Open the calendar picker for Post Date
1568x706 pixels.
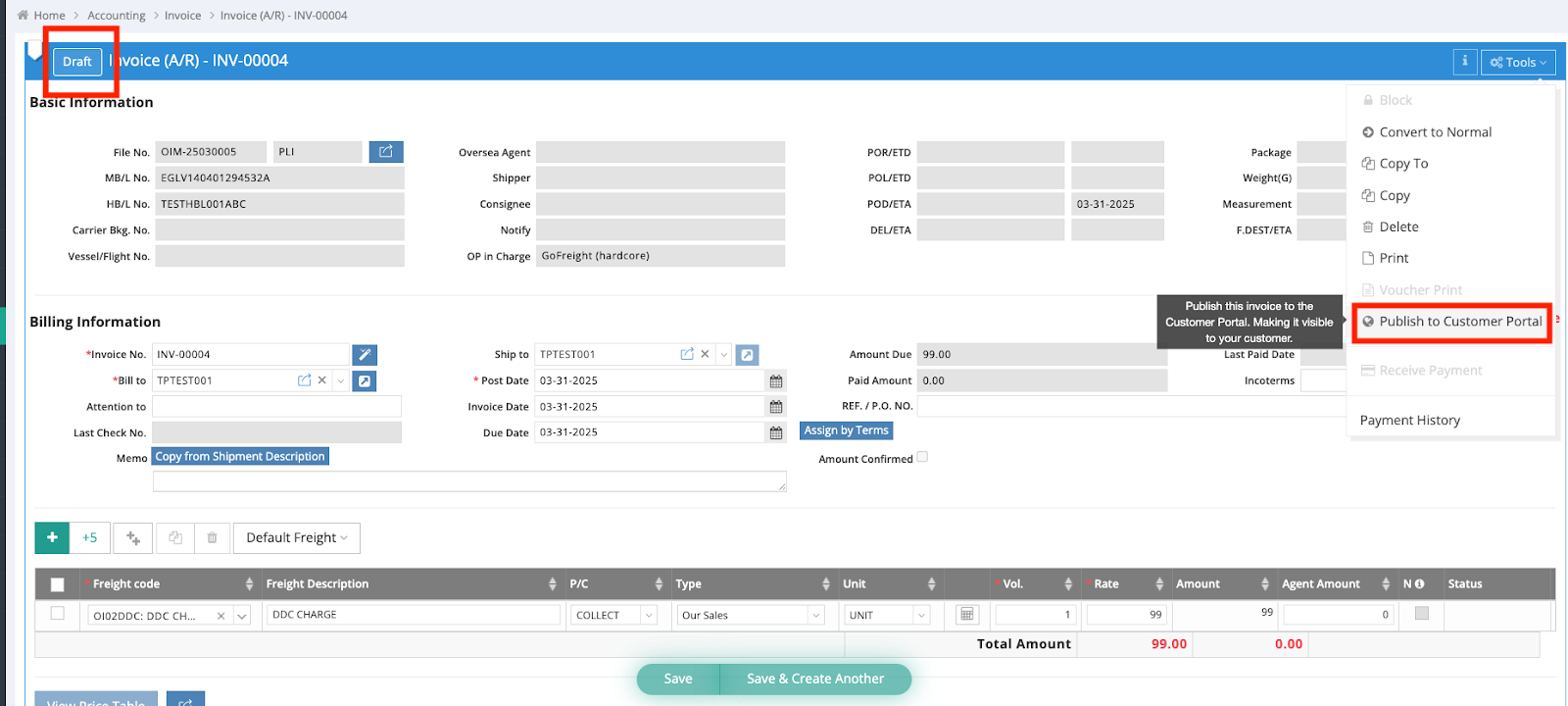[x=776, y=381]
